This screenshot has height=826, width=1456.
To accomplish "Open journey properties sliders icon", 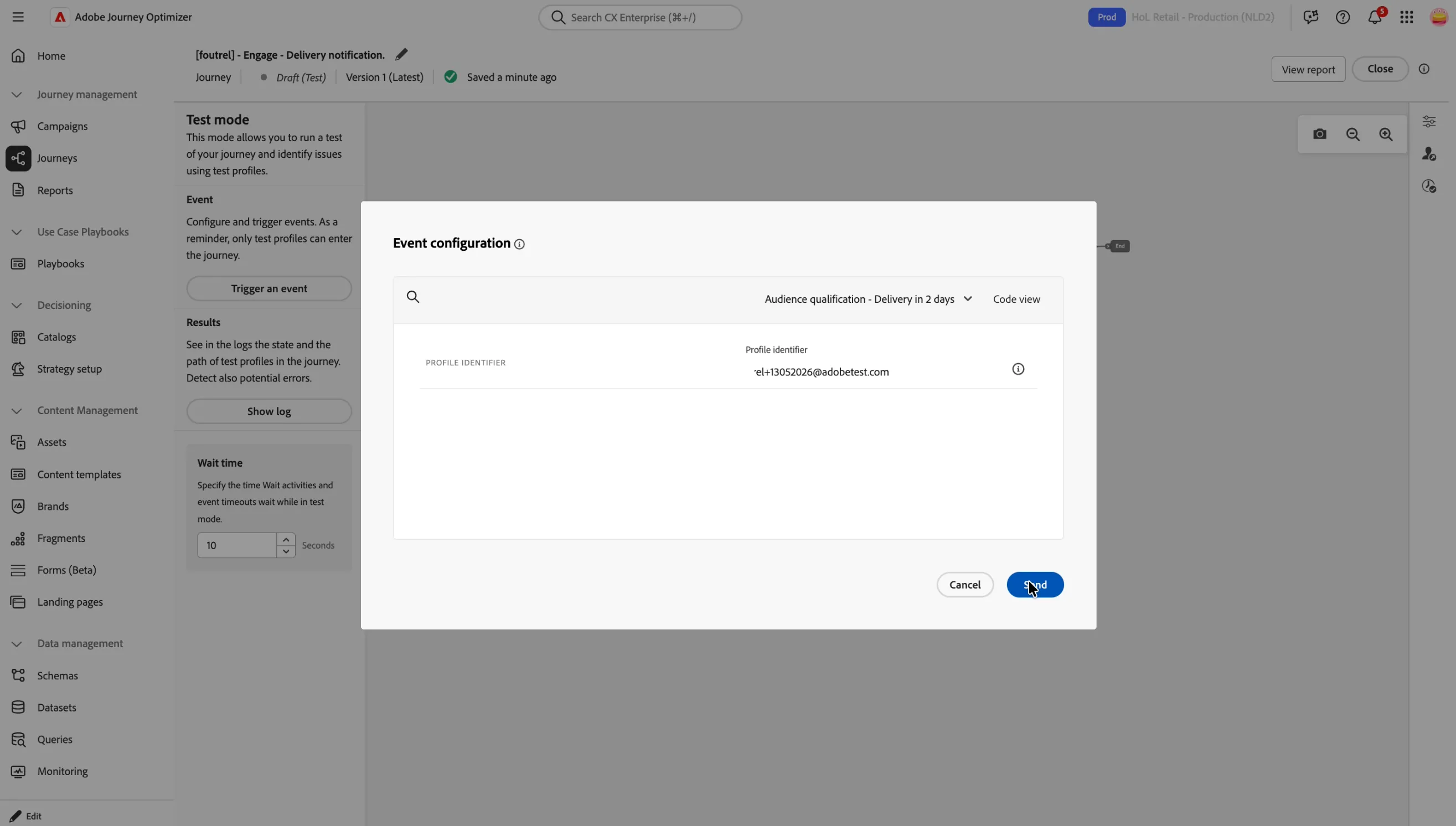I will click(x=1429, y=121).
